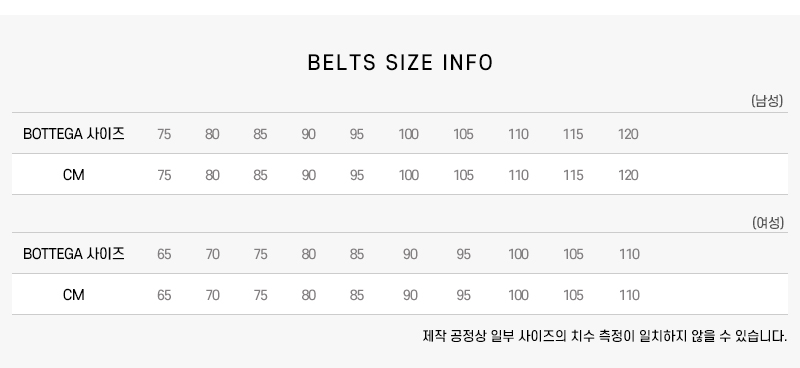Click the BELTS SIZE INFO heading

click(x=401, y=63)
